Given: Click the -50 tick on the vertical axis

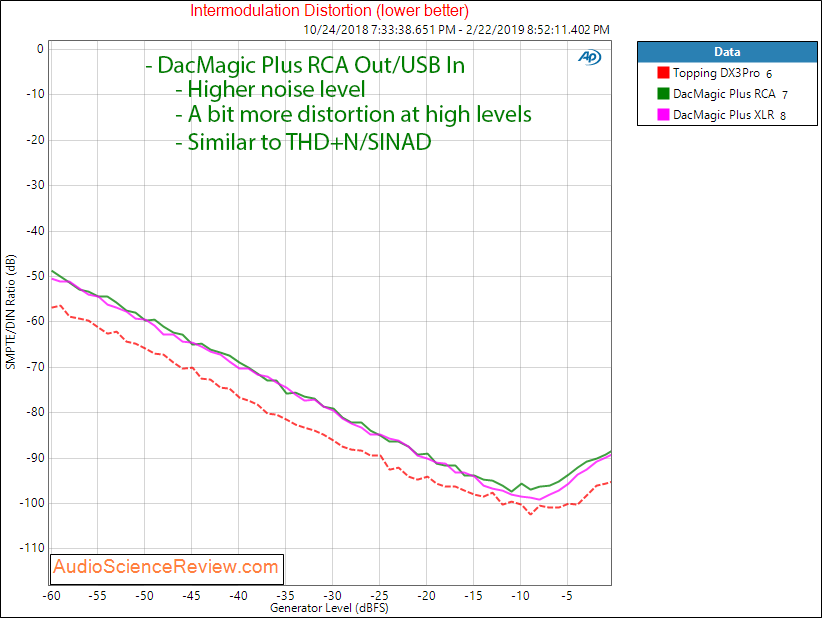Looking at the screenshot, I should pos(35,276).
